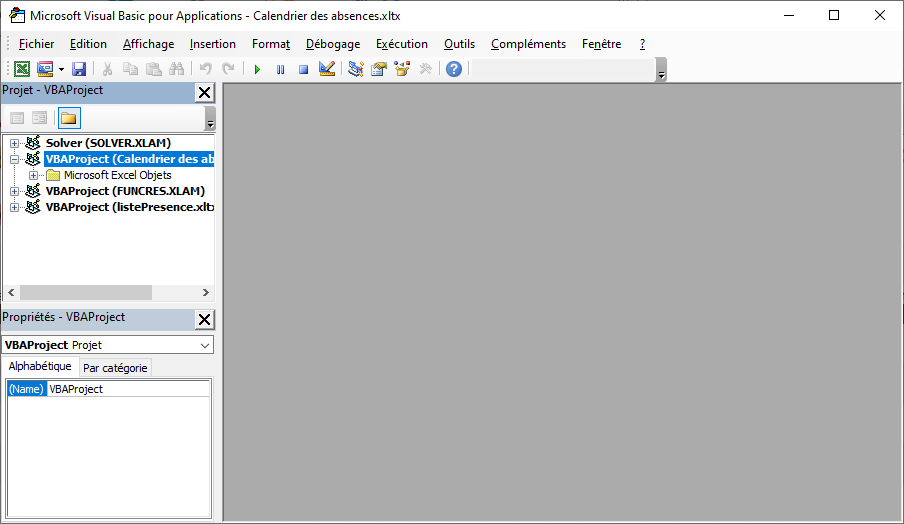Open the Fichier menu

coord(36,44)
